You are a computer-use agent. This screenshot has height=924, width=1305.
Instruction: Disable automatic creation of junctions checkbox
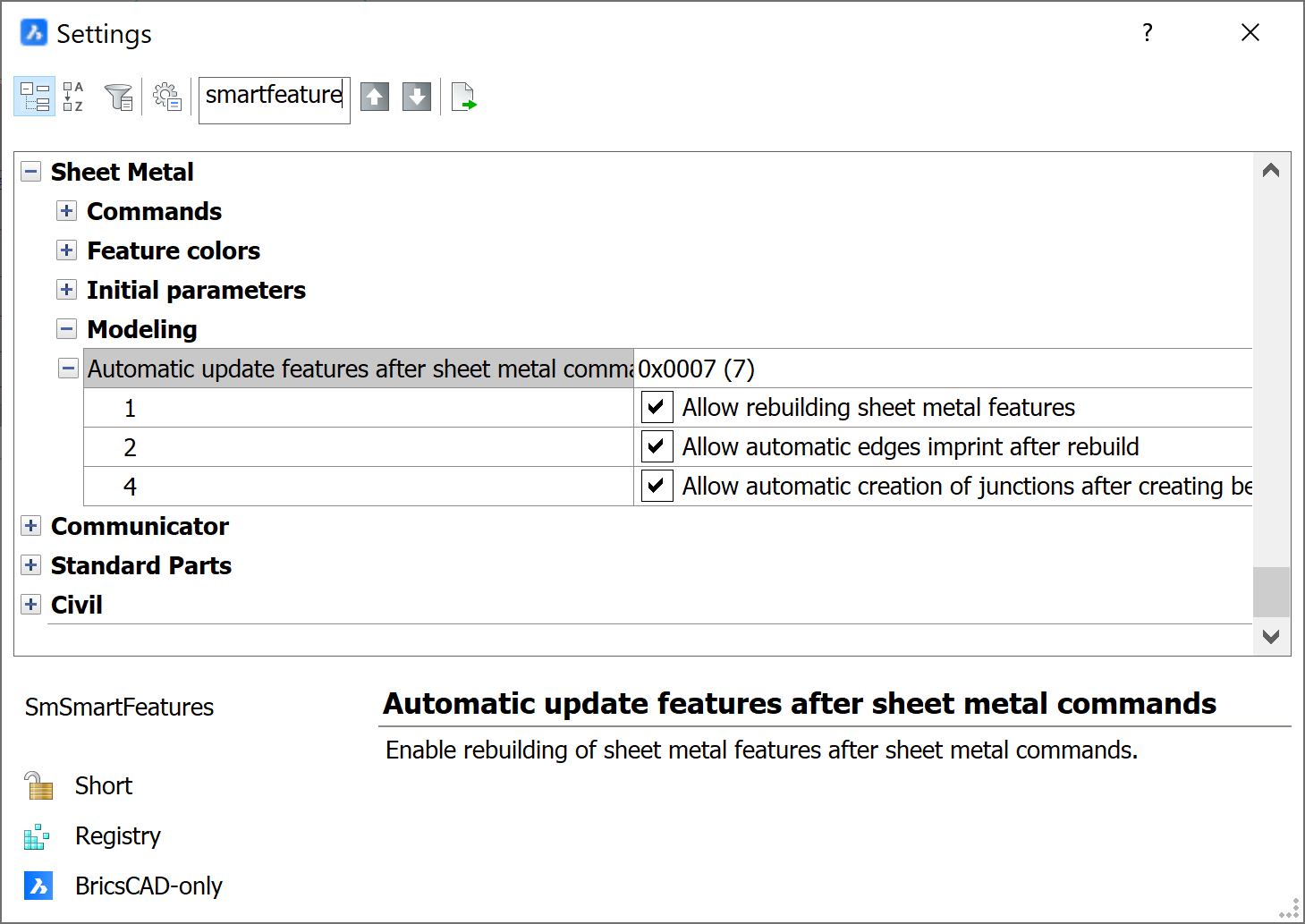pos(657,487)
